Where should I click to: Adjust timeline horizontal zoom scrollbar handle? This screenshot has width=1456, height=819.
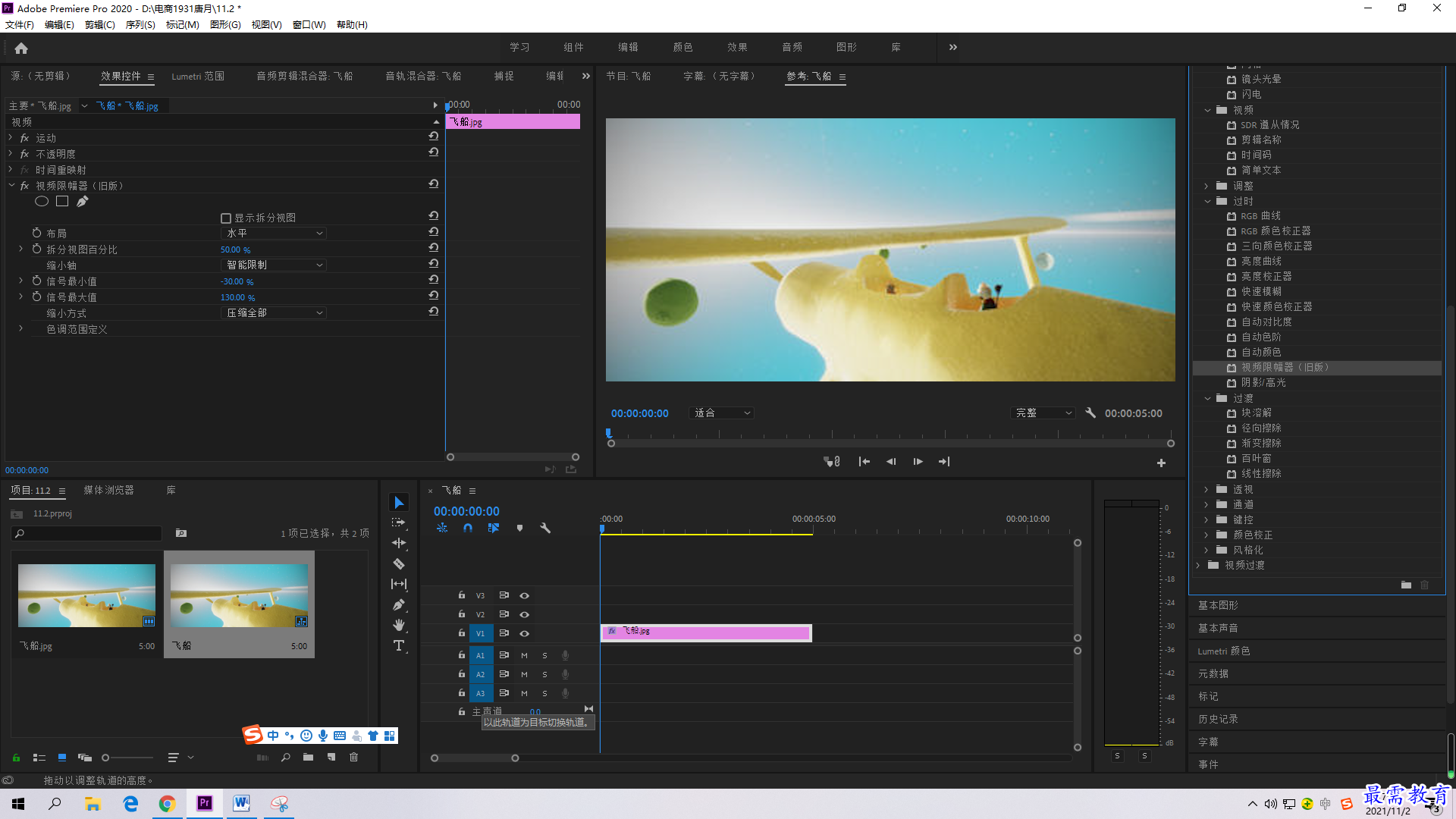click(515, 758)
